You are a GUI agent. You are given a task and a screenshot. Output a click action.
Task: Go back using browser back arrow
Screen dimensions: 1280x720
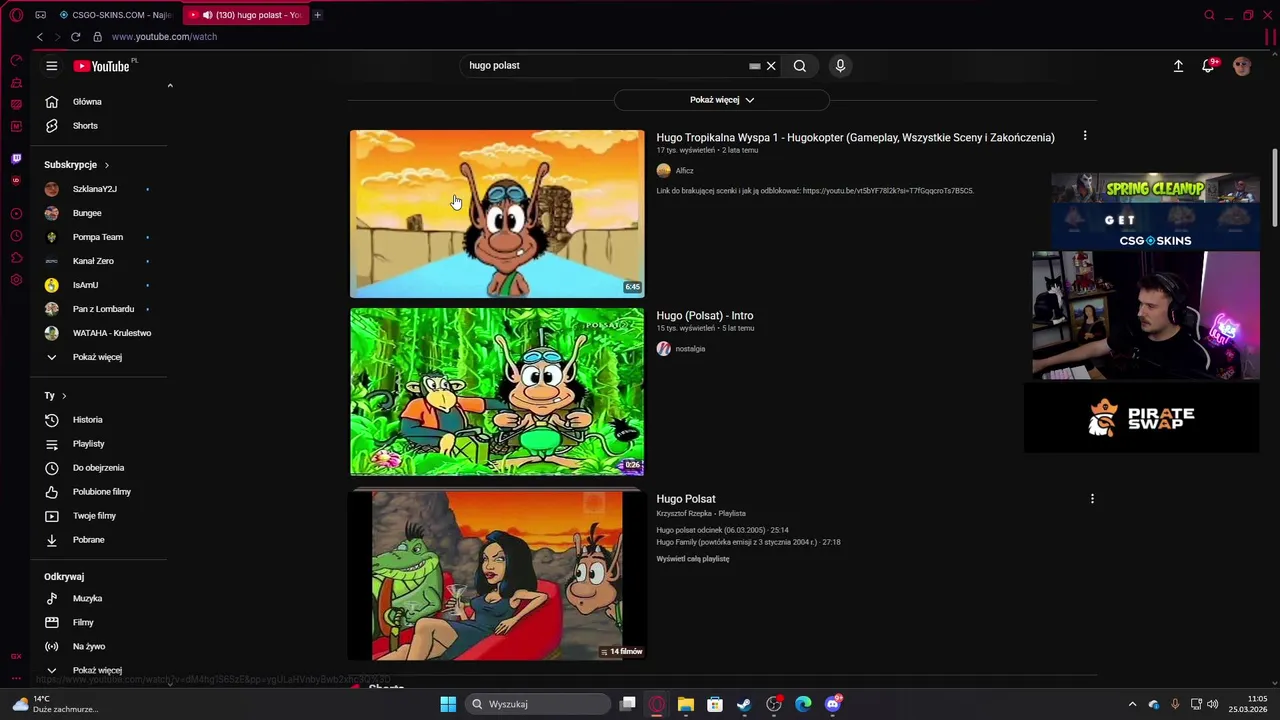click(x=40, y=37)
